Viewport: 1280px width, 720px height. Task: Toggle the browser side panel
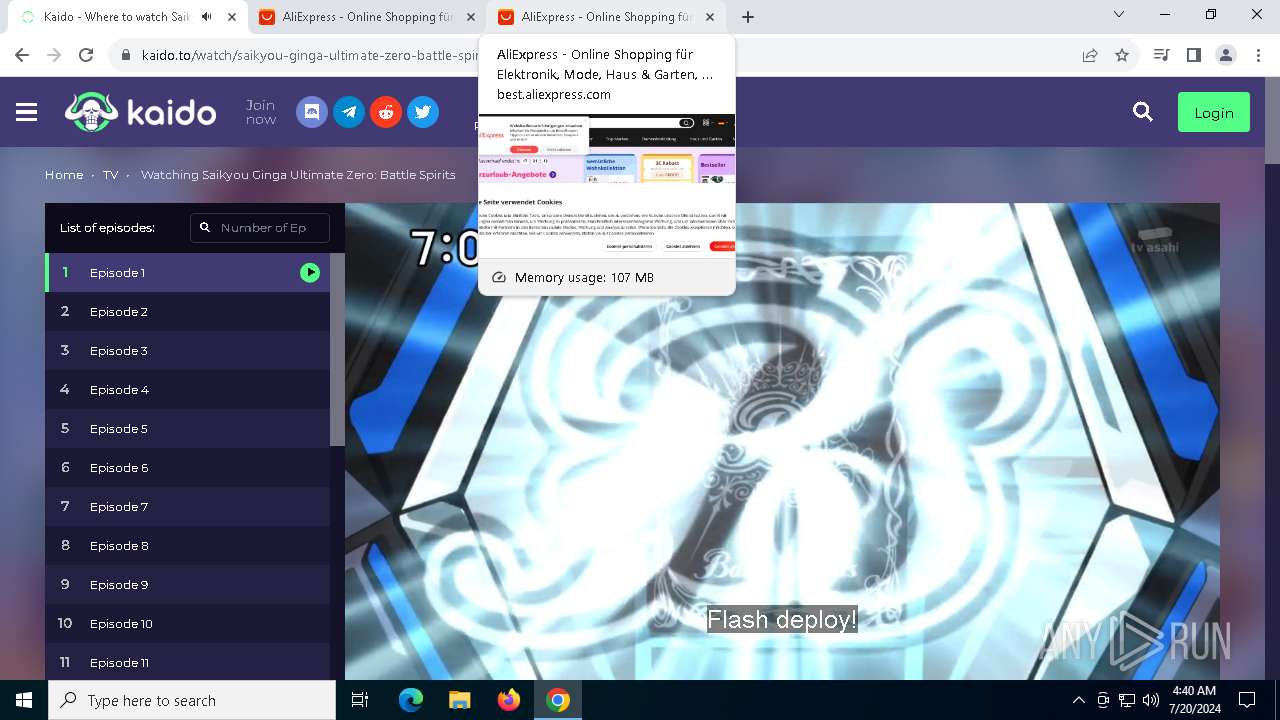pos(1193,55)
